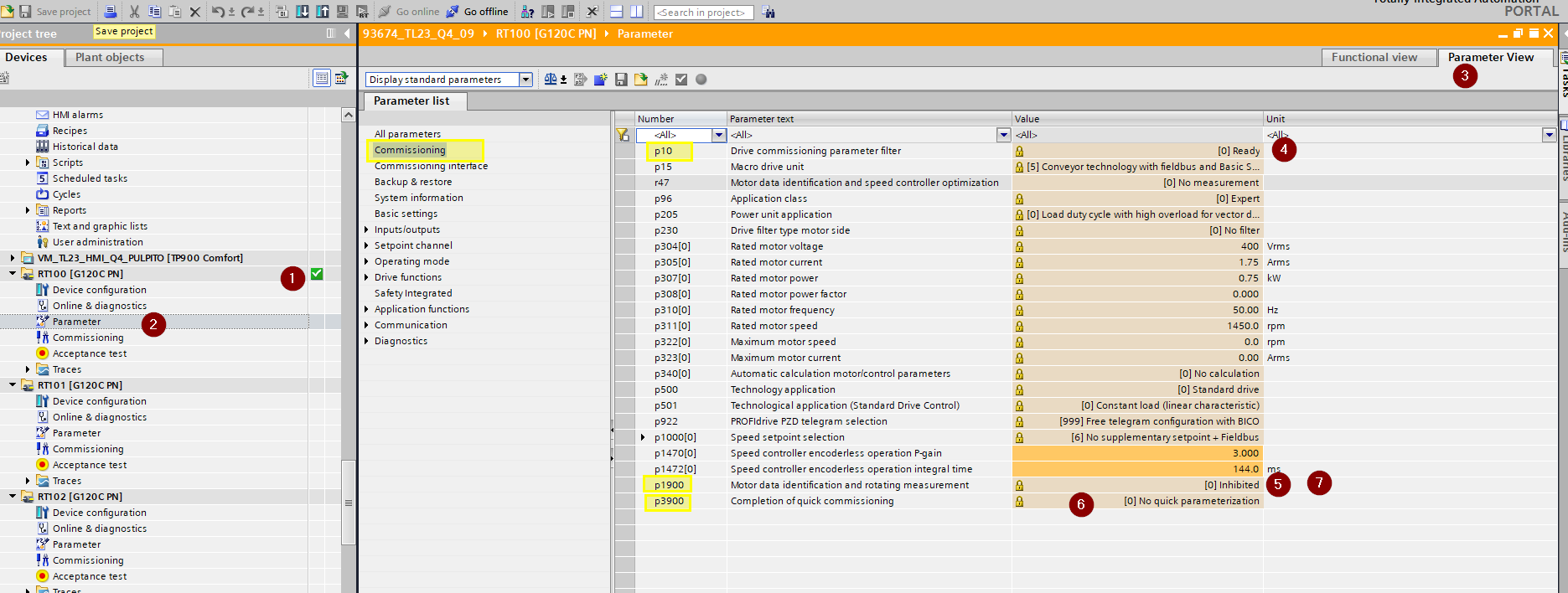Viewport: 1568px width, 593px height.
Task: Select All parameters in the group list
Action: tap(407, 134)
